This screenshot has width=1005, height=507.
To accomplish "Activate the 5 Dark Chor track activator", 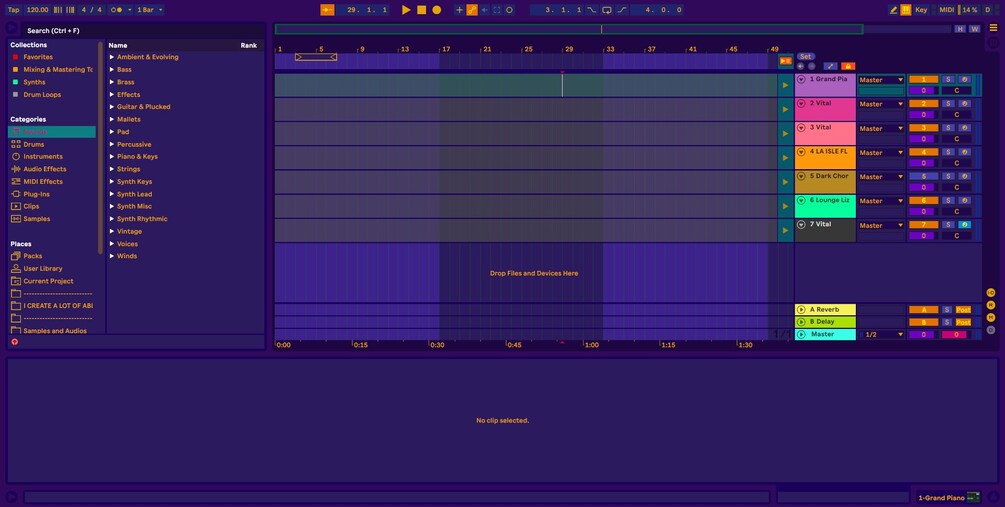I will [924, 176].
